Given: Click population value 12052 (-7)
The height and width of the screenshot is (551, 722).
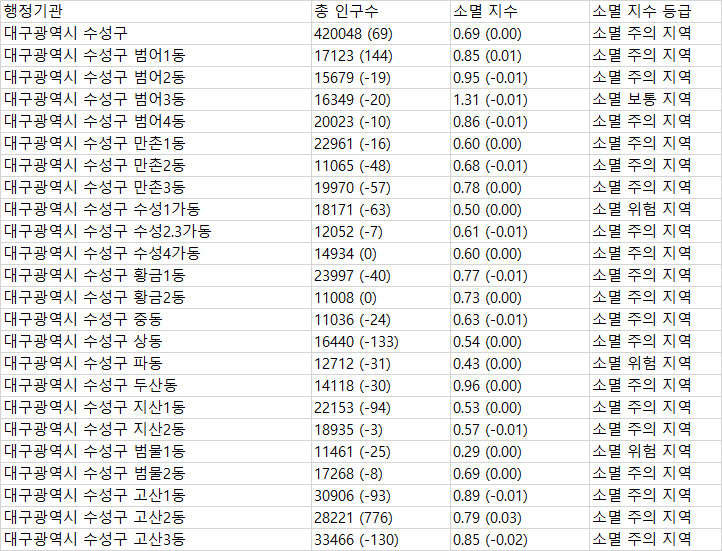Looking at the screenshot, I should coord(348,232).
